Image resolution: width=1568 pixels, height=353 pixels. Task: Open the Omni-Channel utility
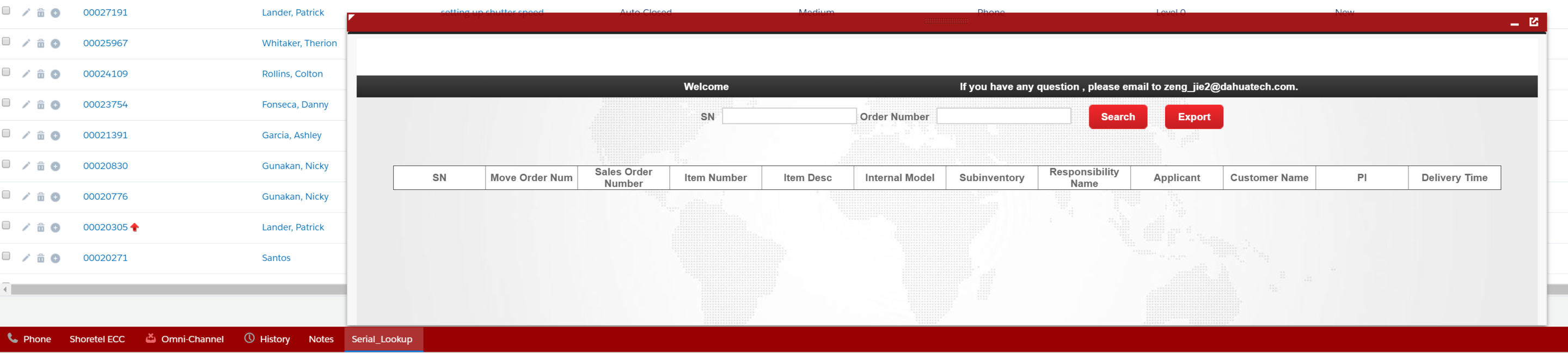tap(185, 339)
